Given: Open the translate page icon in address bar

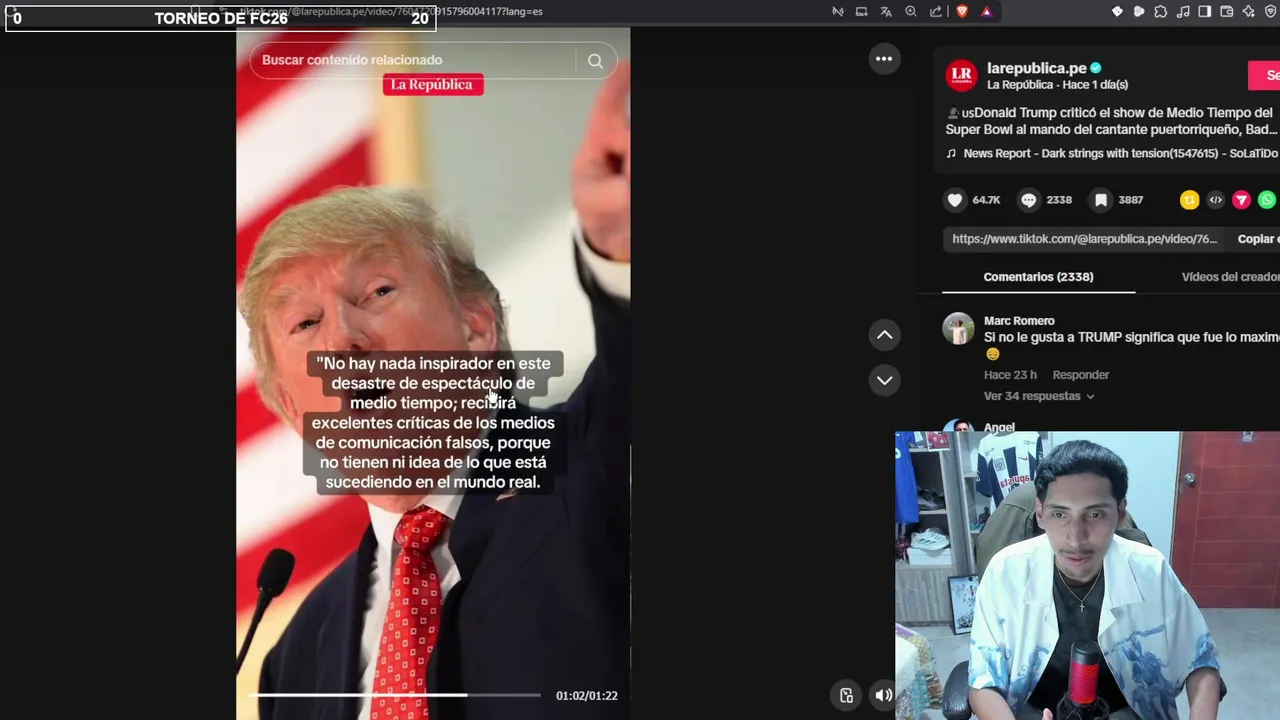Looking at the screenshot, I should [886, 11].
